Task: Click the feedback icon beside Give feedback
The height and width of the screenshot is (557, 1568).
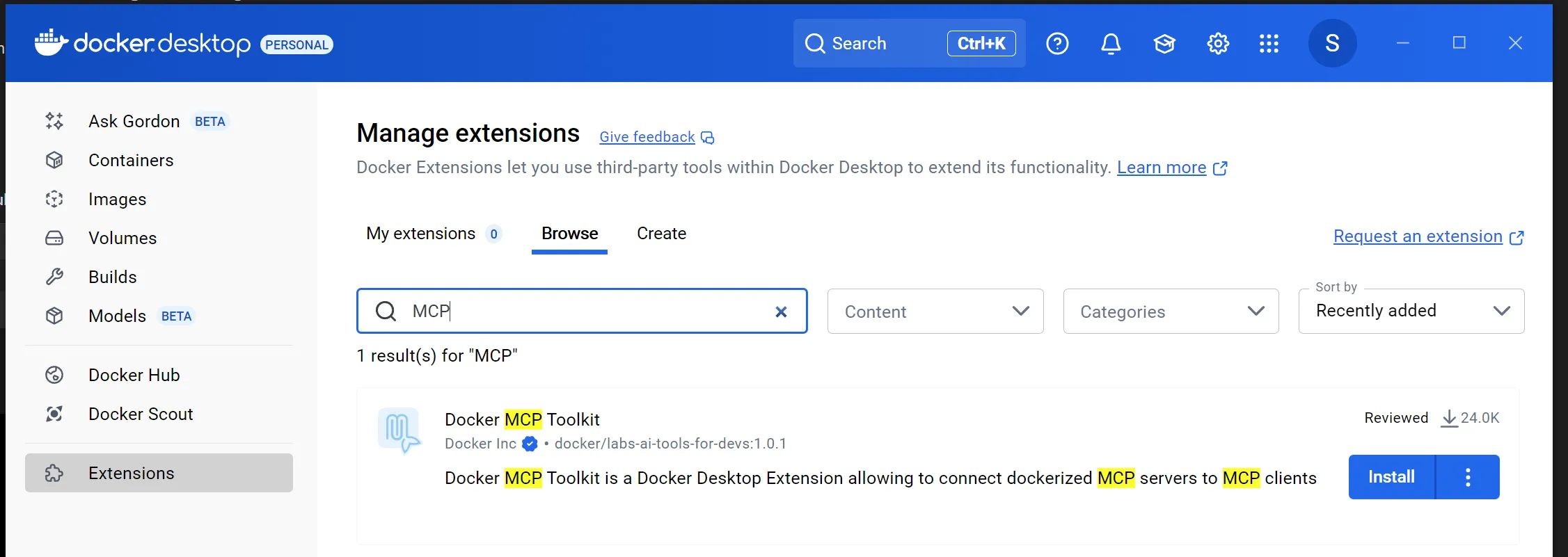Action: pos(707,138)
